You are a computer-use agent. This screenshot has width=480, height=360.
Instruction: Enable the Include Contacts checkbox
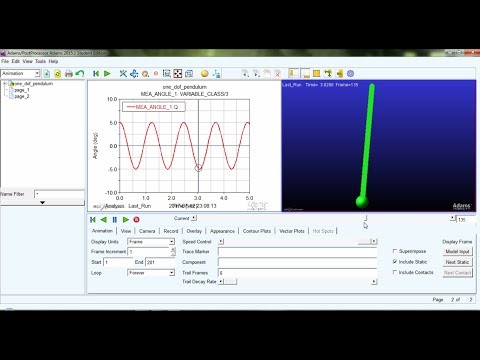click(395, 272)
